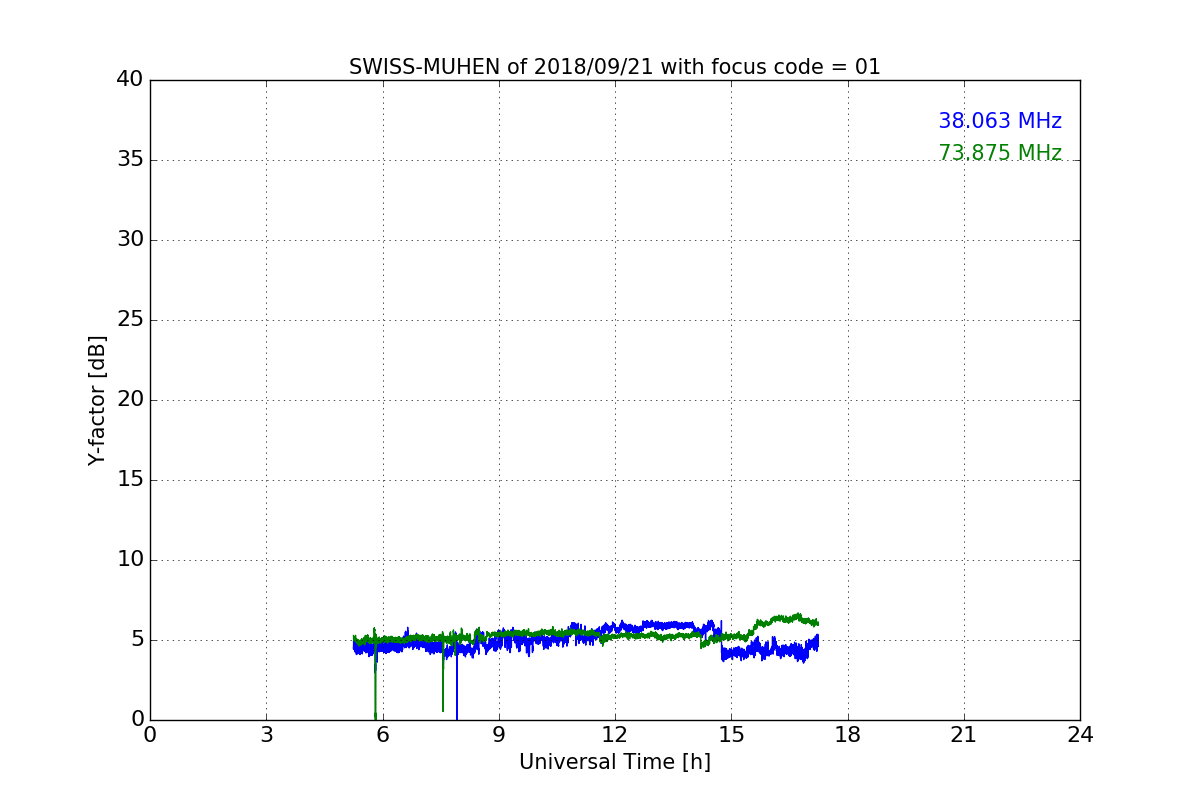Click the Universal Time [h] axis label

pos(615,762)
